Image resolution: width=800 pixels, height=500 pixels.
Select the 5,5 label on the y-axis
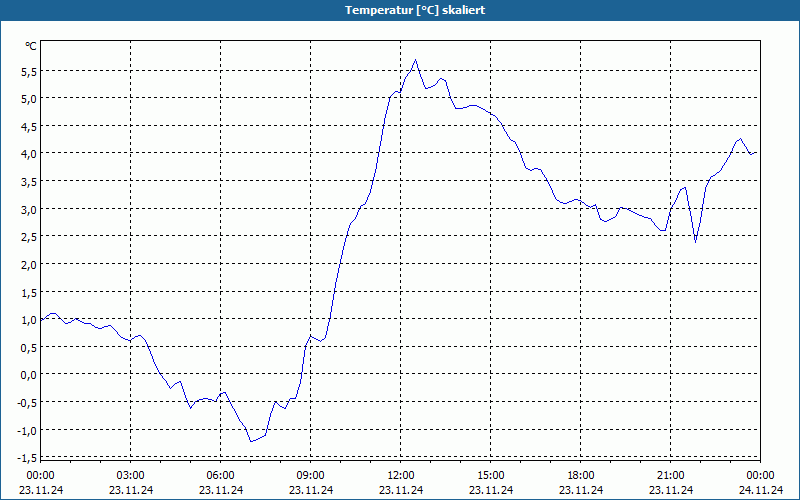pos(29,72)
